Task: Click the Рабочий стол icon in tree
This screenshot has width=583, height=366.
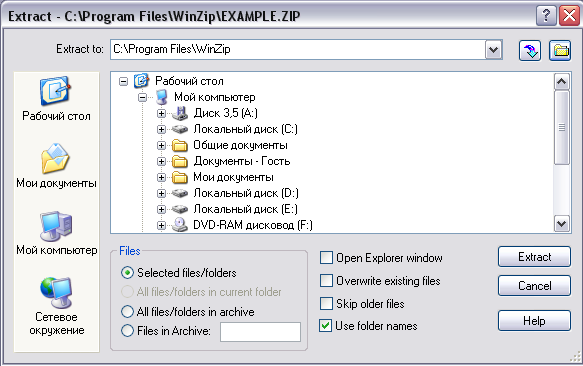Action: tap(141, 81)
